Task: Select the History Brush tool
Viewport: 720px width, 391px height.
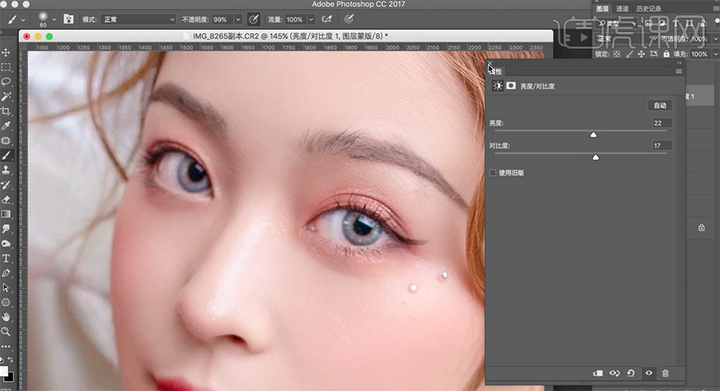Action: point(6,185)
